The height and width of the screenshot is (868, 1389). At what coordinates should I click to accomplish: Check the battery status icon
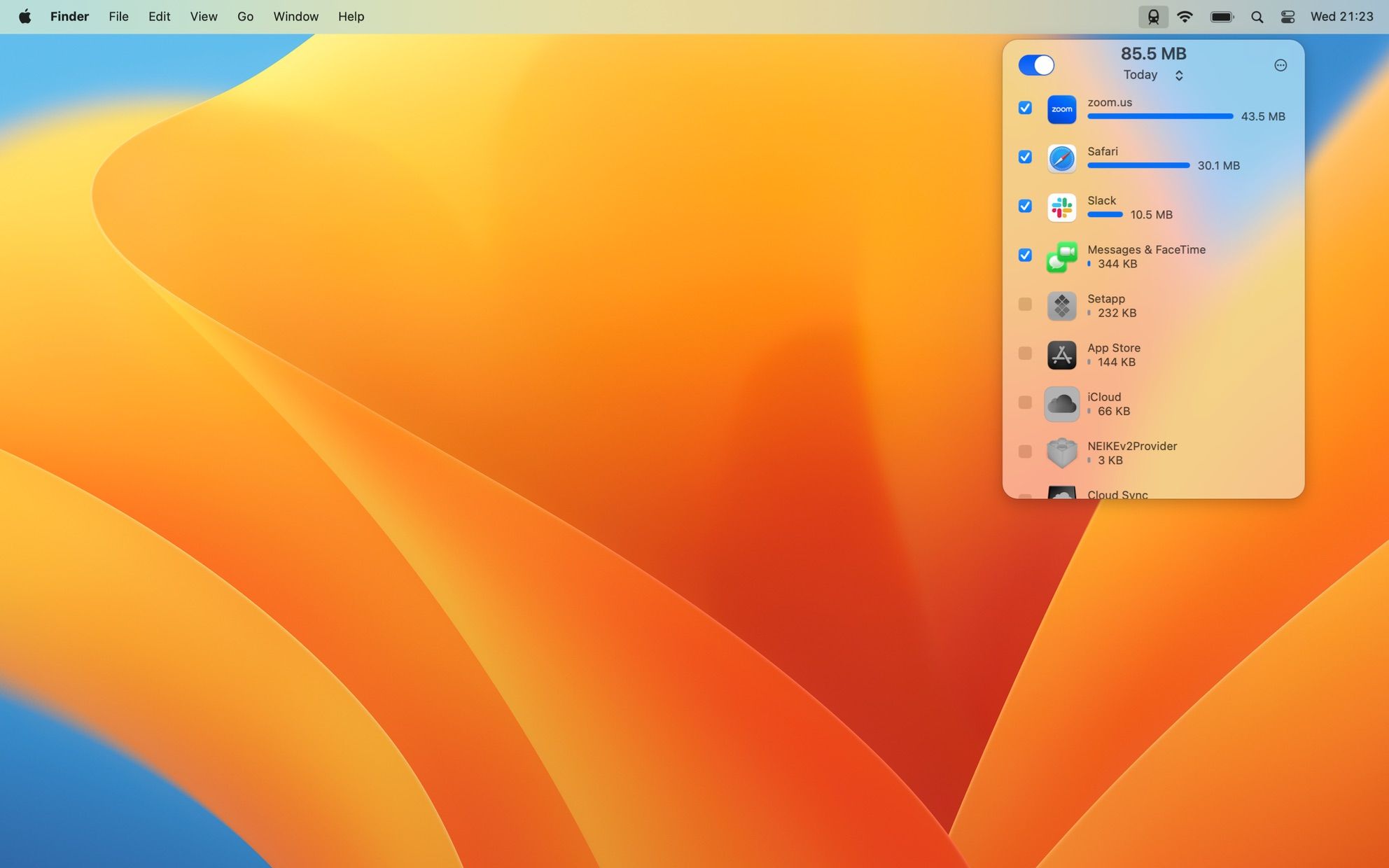pos(1222,16)
